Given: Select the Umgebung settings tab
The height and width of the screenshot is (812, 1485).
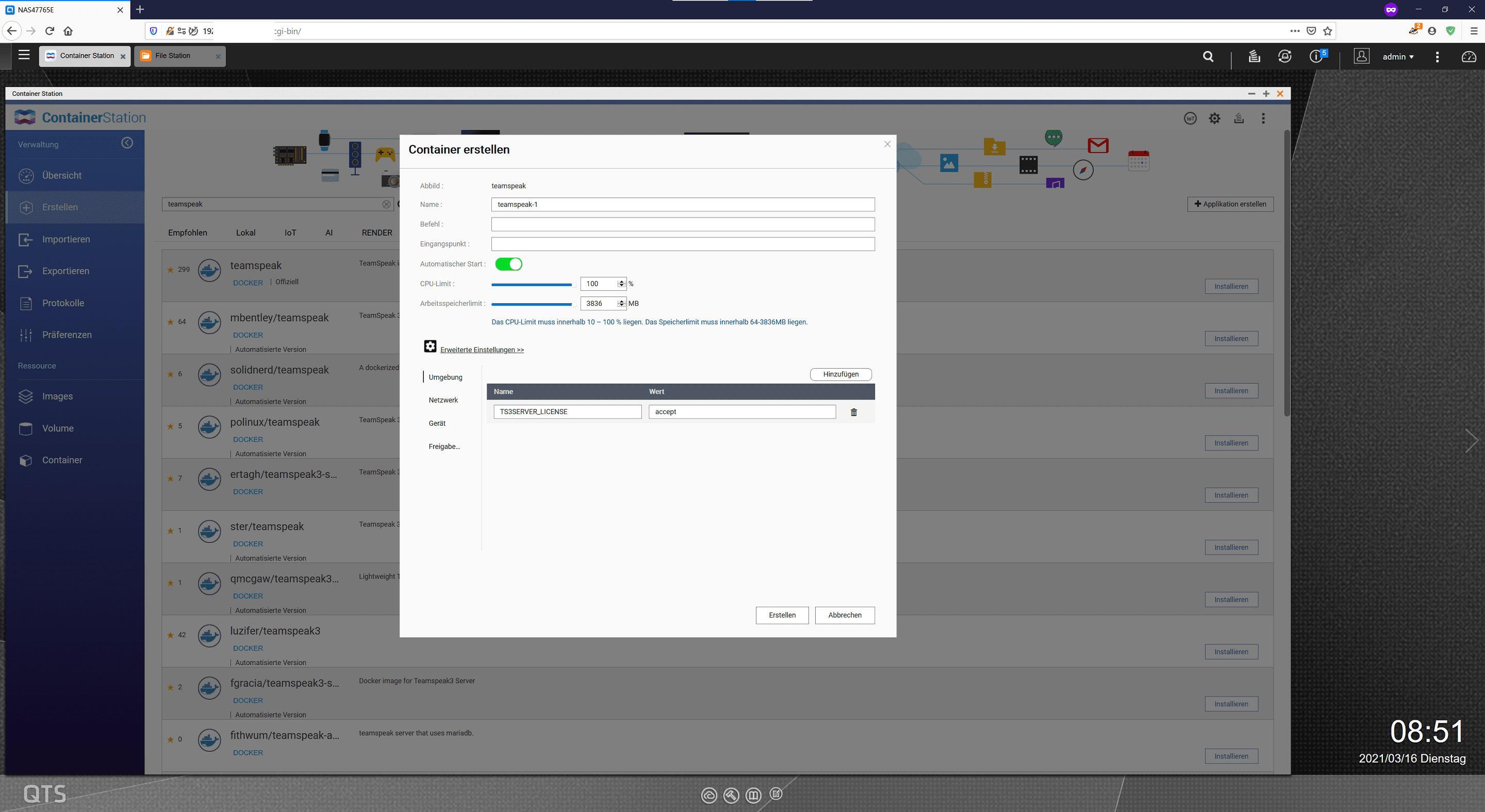Looking at the screenshot, I should point(445,377).
